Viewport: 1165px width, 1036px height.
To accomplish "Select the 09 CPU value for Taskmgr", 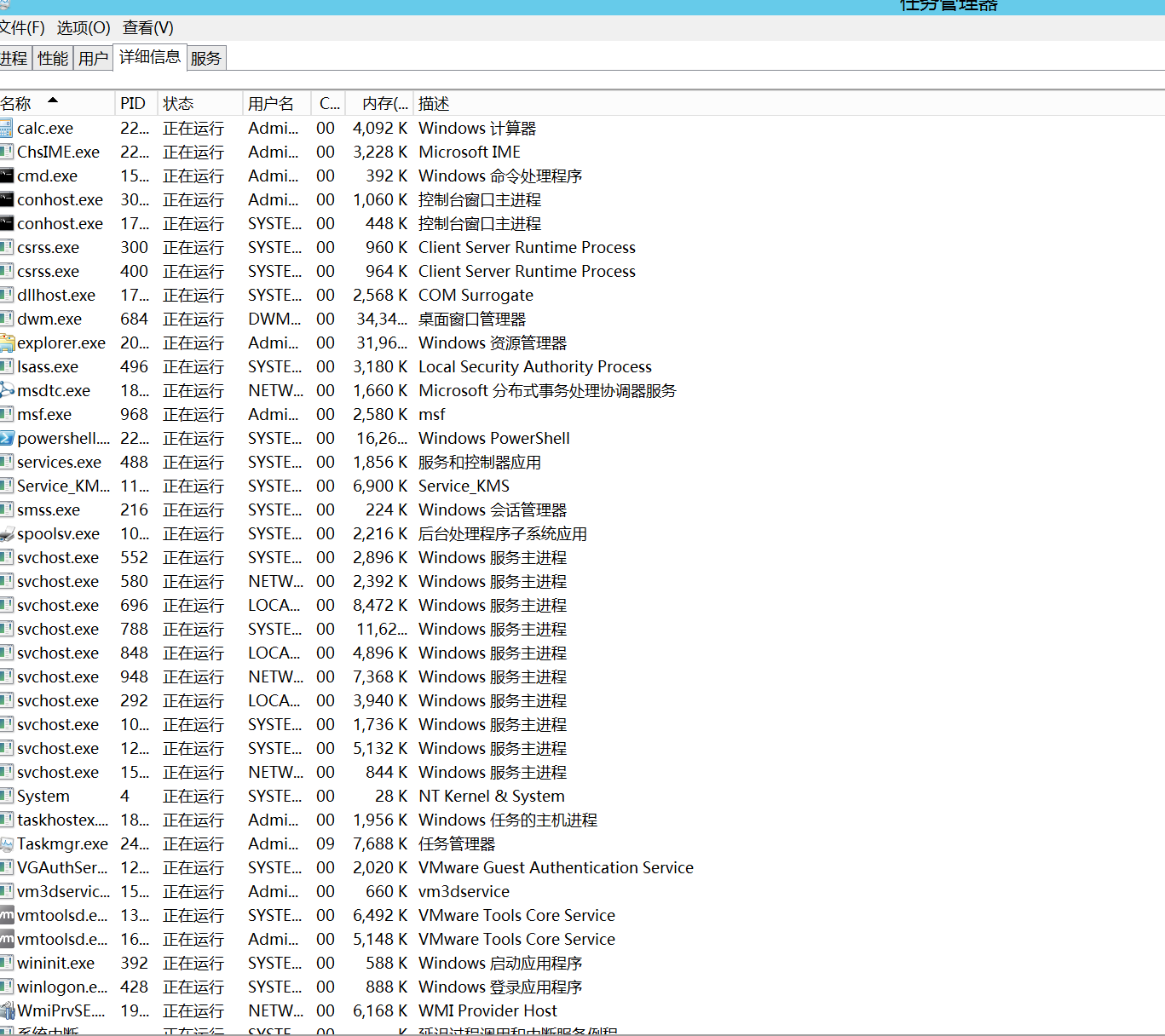I will pos(326,844).
